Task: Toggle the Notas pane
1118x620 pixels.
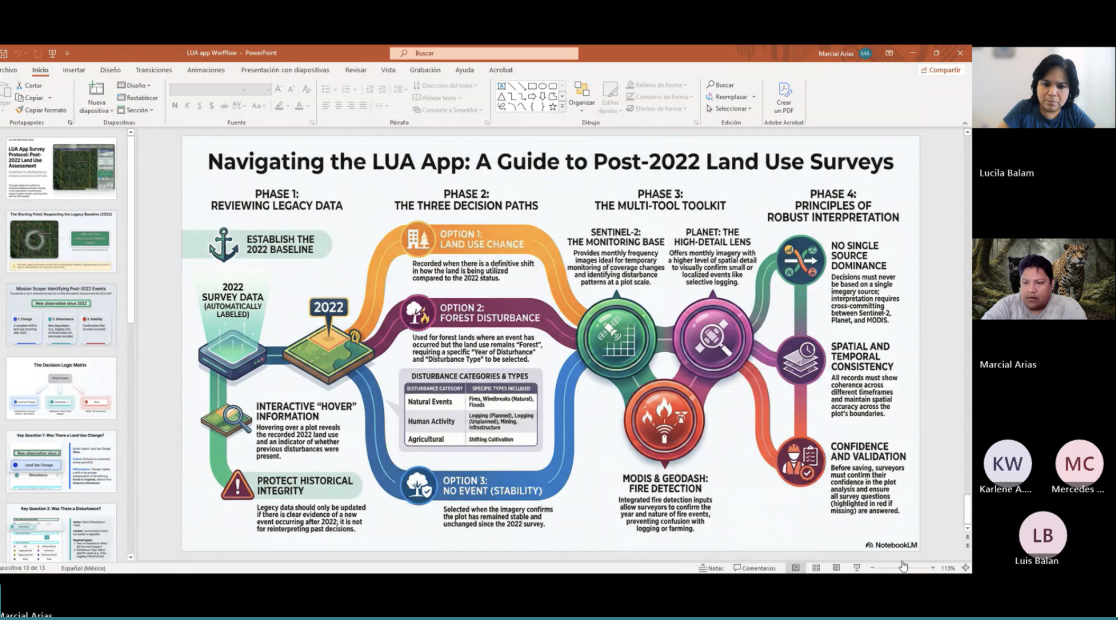Action: tap(711, 568)
